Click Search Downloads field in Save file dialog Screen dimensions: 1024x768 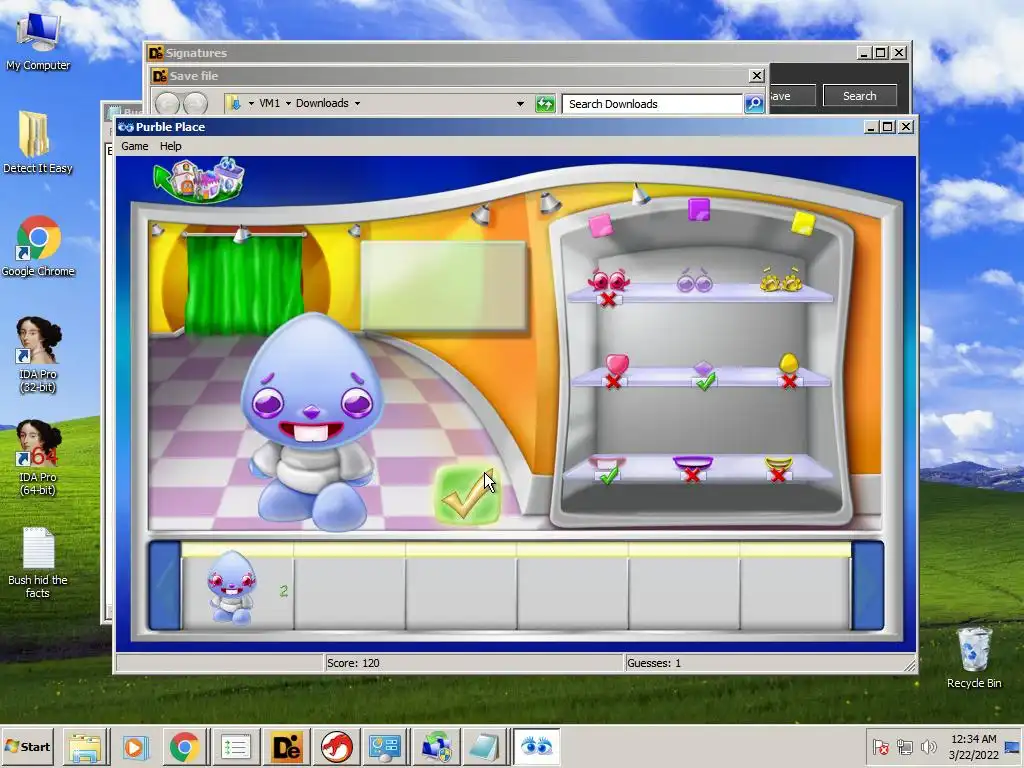coord(652,104)
